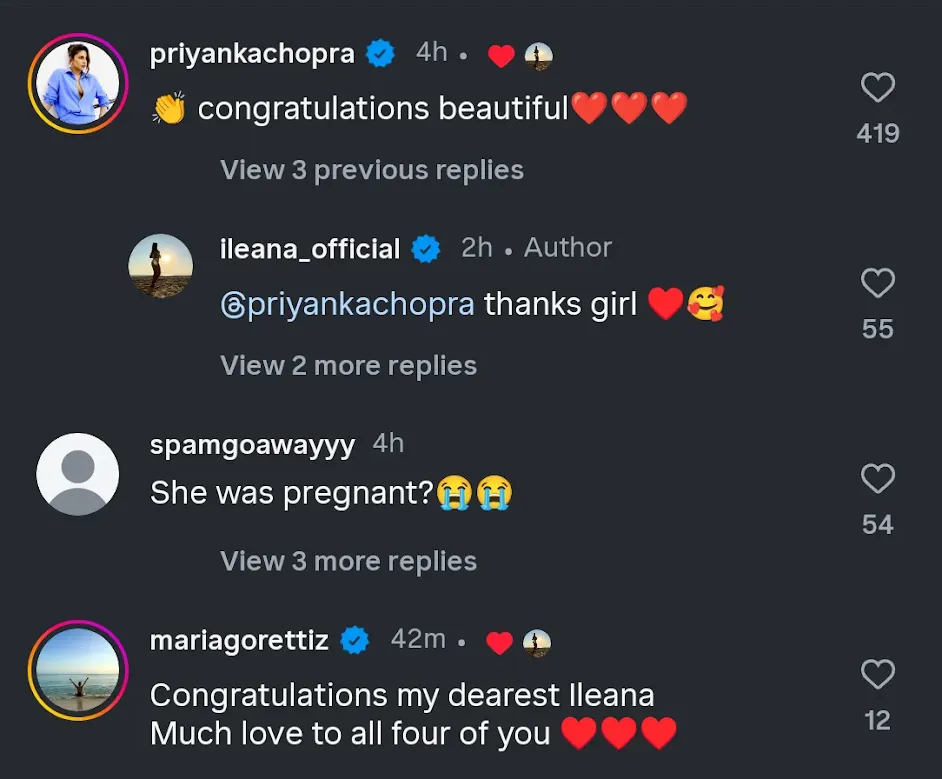Expand View 3 more replies

pyautogui.click(x=348, y=562)
